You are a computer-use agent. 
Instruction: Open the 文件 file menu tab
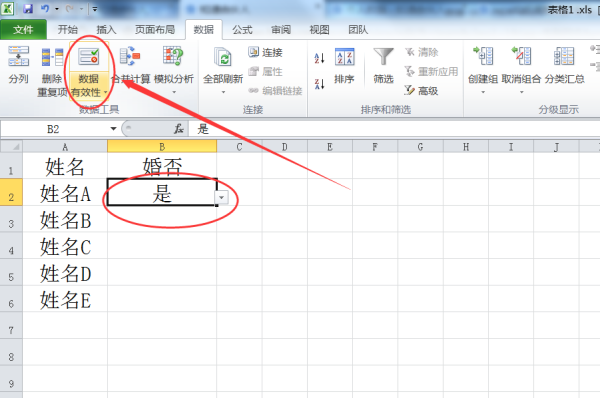(x=23, y=29)
